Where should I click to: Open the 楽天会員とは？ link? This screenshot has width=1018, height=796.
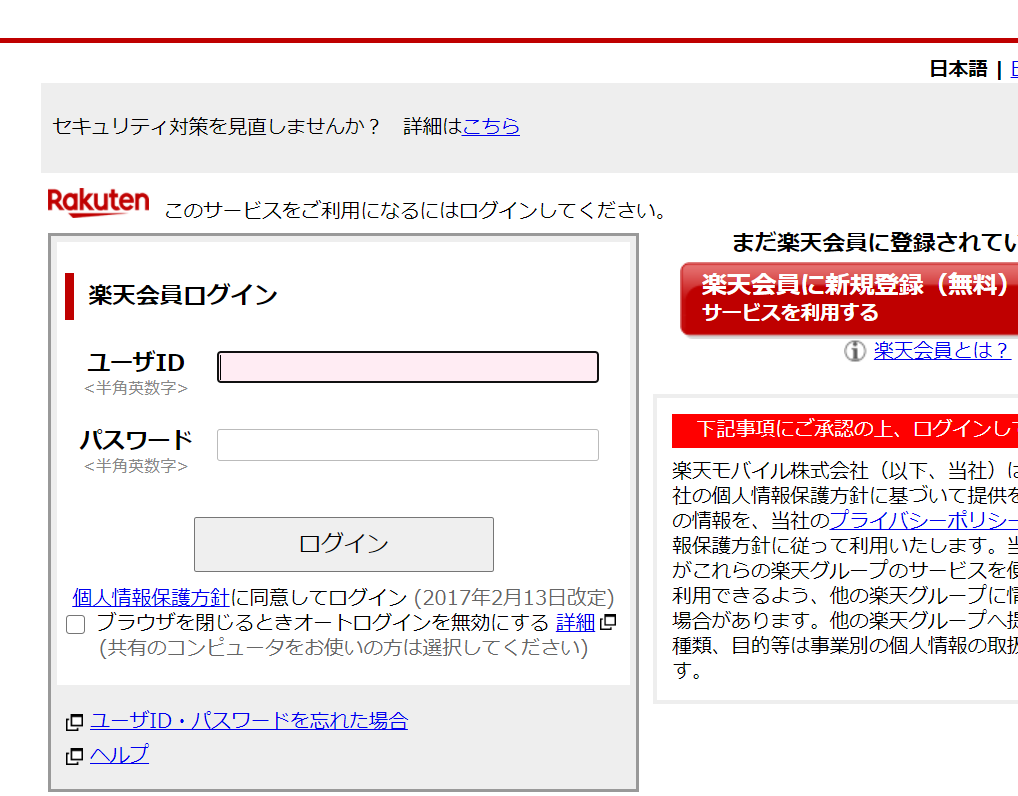tap(941, 351)
